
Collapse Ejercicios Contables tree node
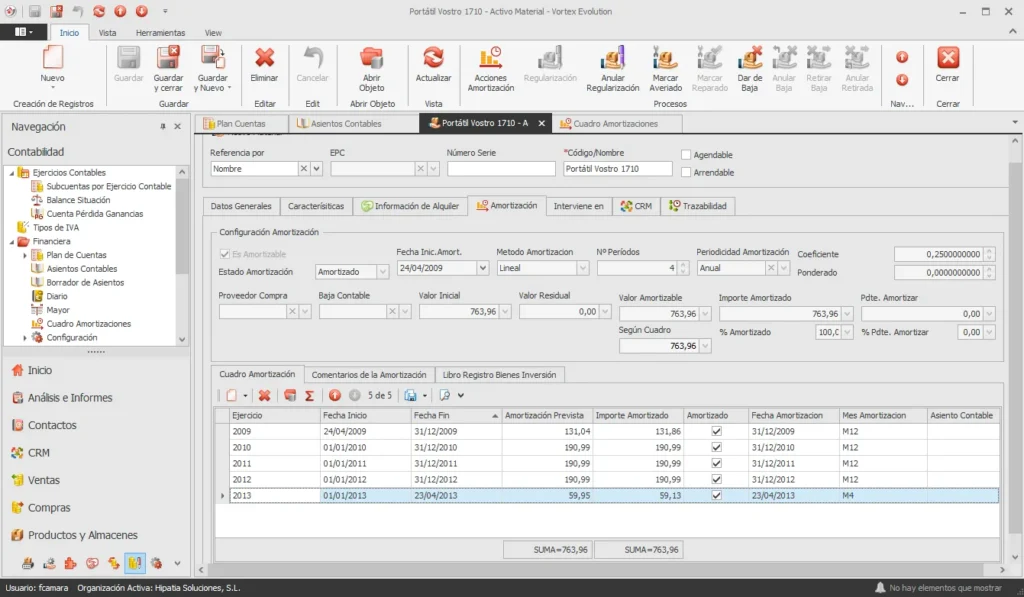pos(12,173)
